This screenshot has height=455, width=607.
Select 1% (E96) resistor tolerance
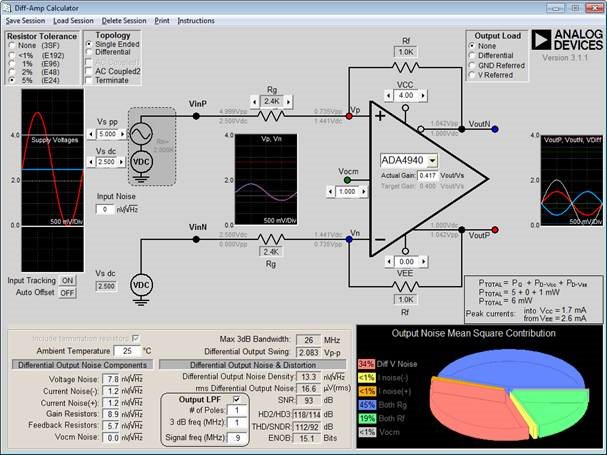pyautogui.click(x=12, y=64)
